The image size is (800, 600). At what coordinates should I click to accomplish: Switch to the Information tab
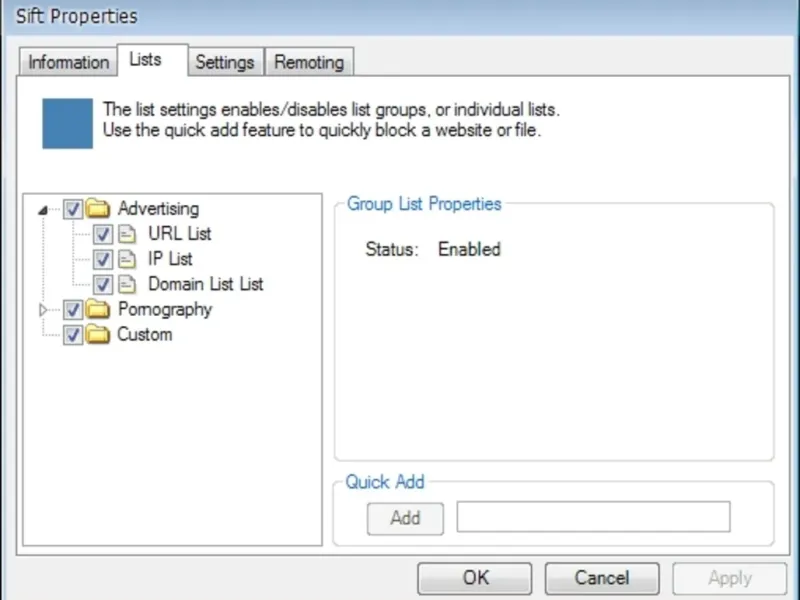click(x=68, y=62)
